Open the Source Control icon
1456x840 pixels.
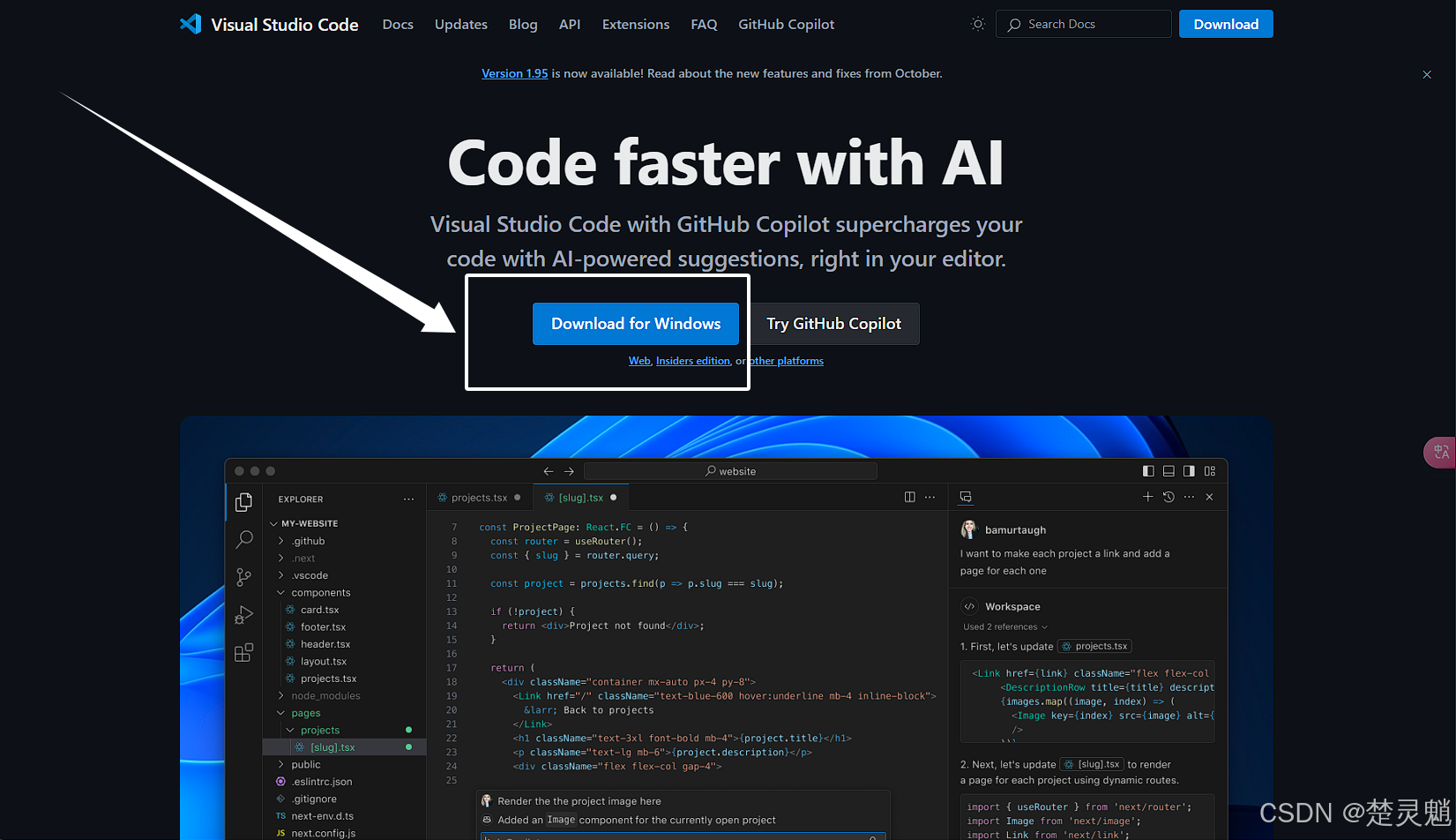coord(244,577)
